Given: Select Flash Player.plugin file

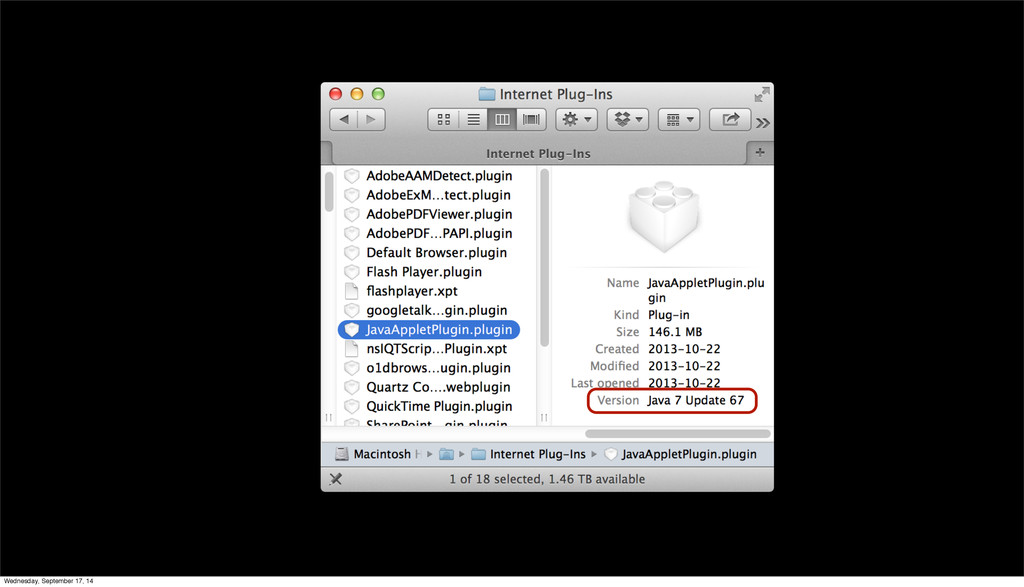Looking at the screenshot, I should coord(424,272).
